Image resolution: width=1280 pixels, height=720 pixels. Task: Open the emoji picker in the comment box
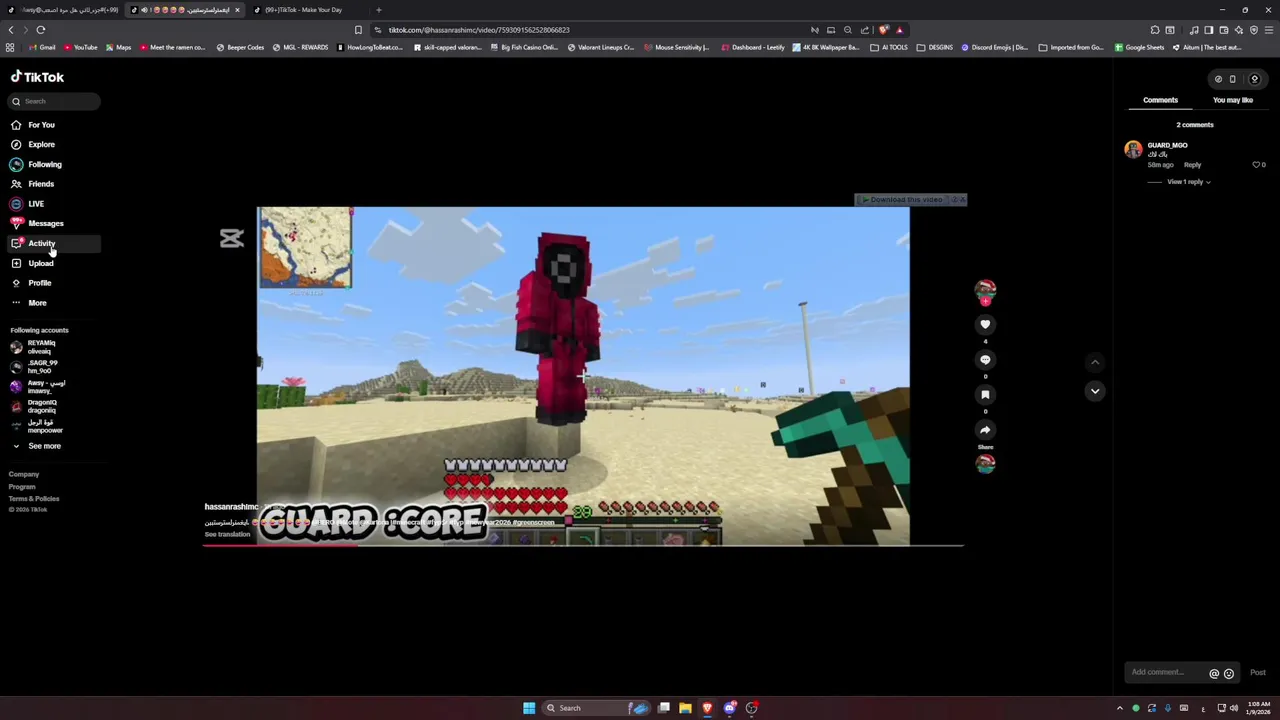(x=1229, y=673)
